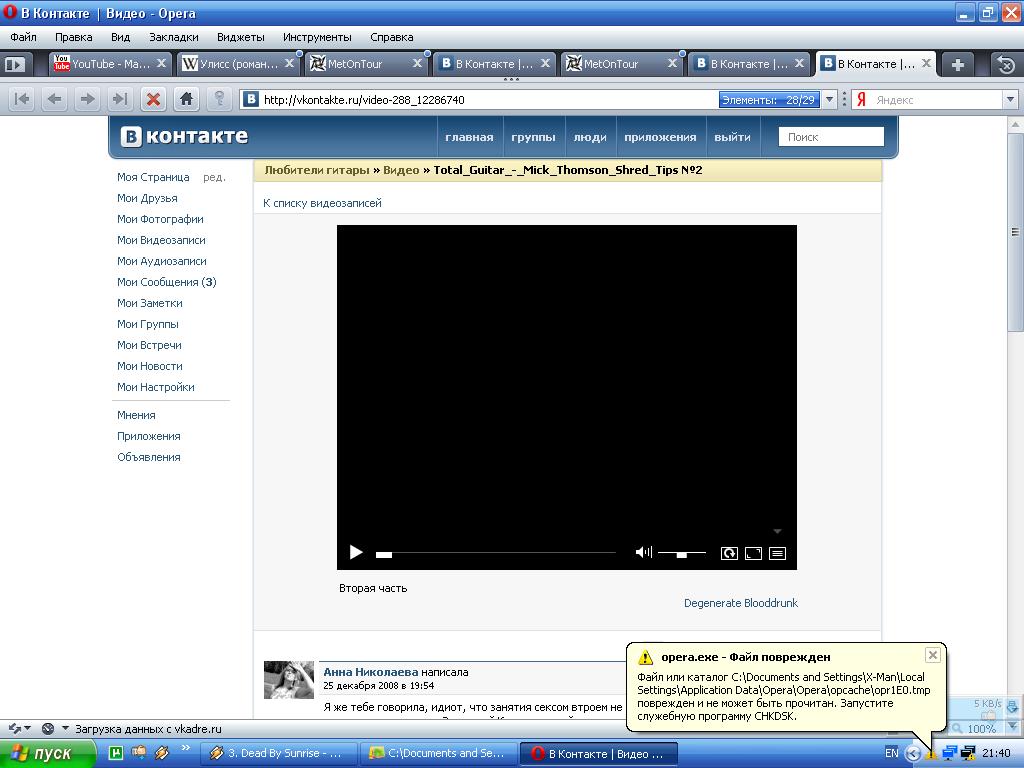Image resolution: width=1024 pixels, height=768 pixels.
Task: Click the Opera Home toolbar button
Action: tap(186, 99)
